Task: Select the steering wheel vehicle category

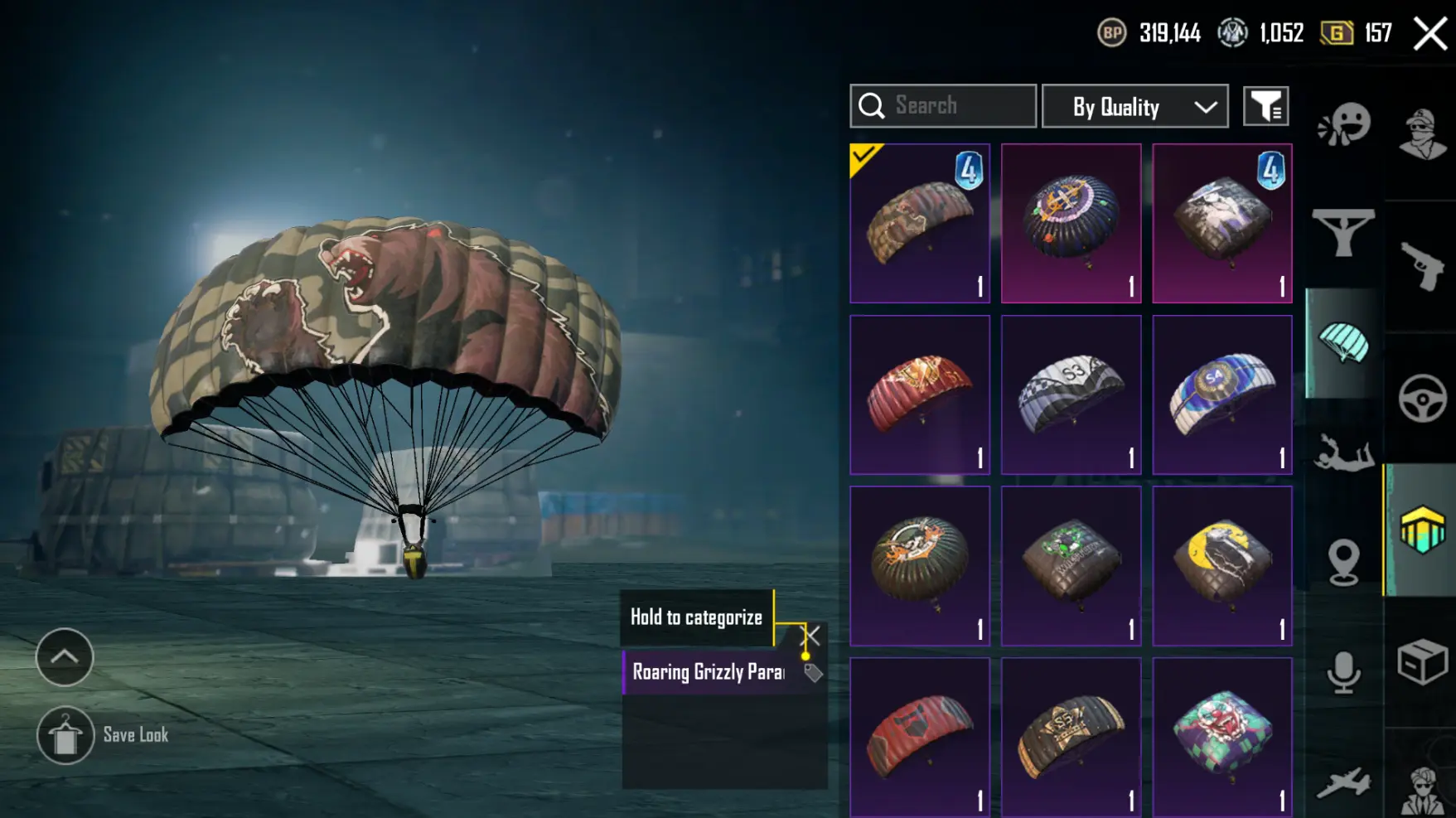Action: click(x=1422, y=399)
